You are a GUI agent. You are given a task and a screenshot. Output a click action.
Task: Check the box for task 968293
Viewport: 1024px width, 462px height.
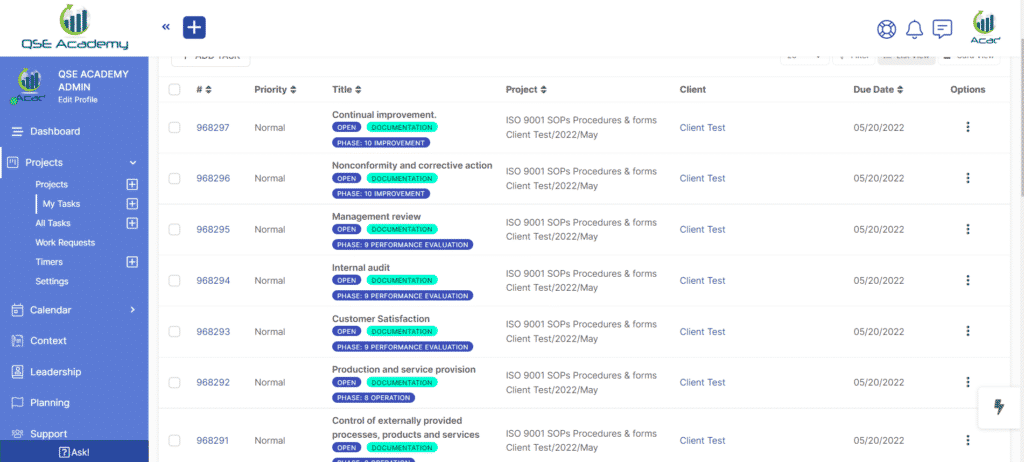pos(174,331)
